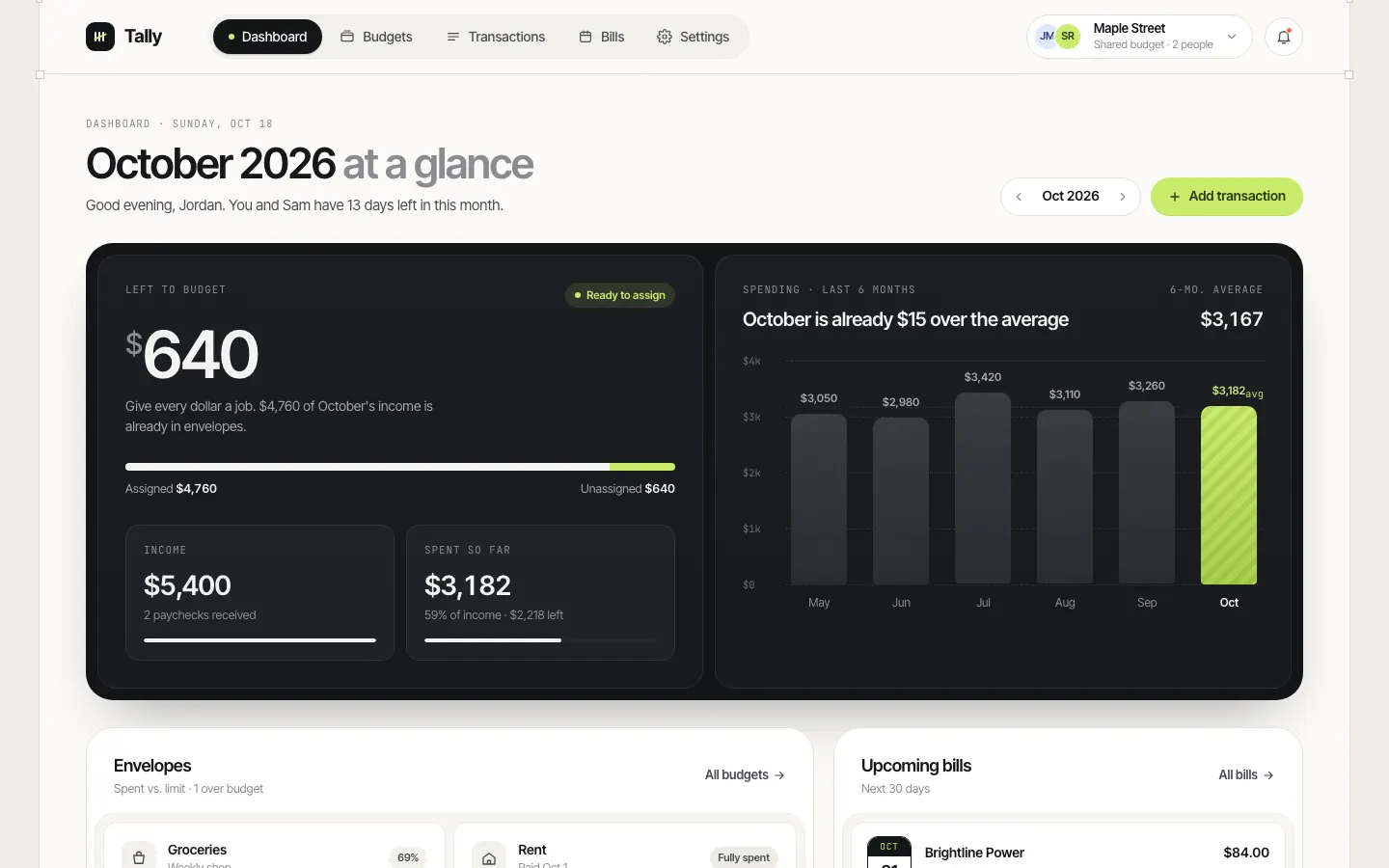Open the Dashboard tab
The height and width of the screenshot is (868, 1389).
pyautogui.click(x=267, y=37)
